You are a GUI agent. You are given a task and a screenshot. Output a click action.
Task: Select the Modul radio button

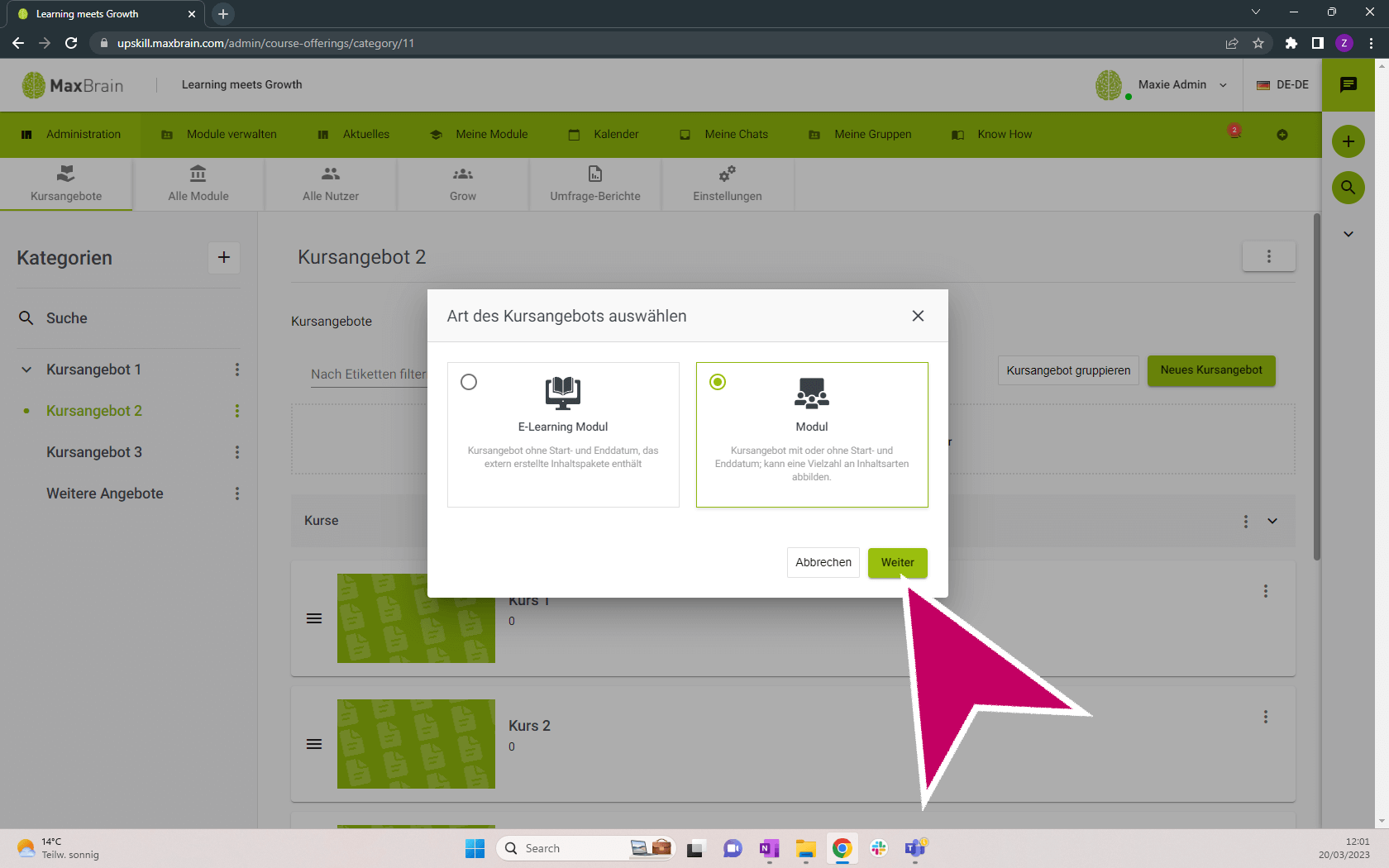coord(718,382)
